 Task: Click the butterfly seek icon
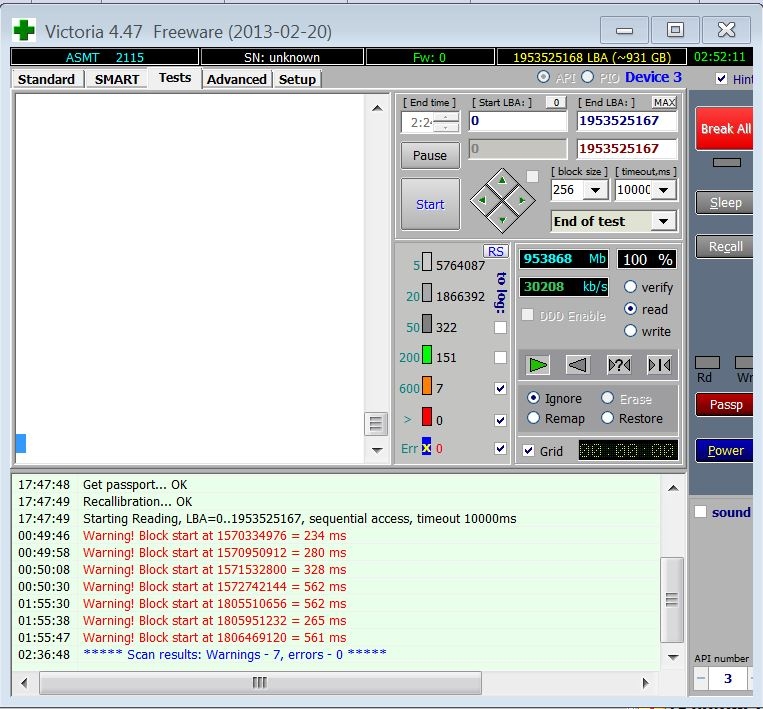659,364
